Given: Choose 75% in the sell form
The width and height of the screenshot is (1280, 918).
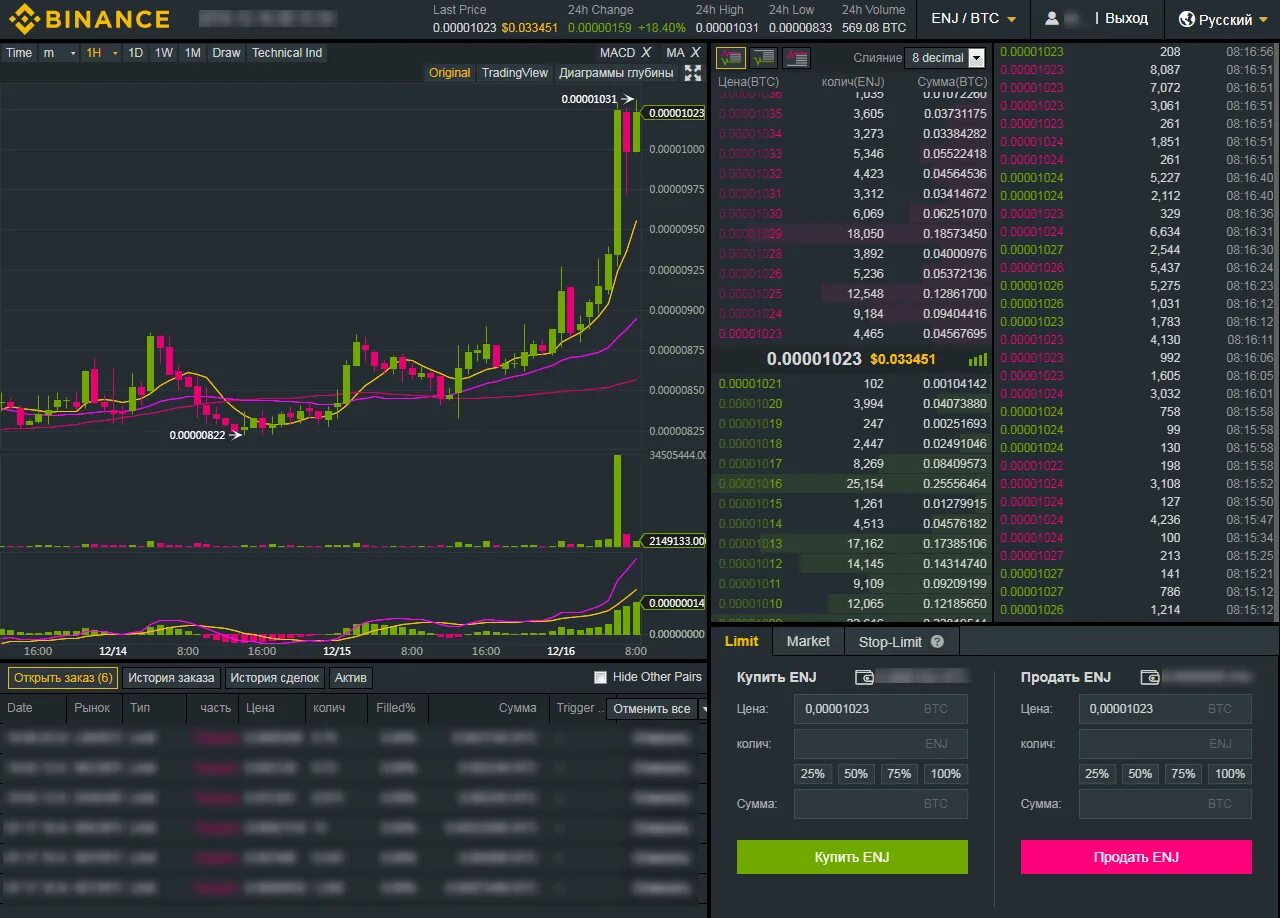Looking at the screenshot, I should pyautogui.click(x=1183, y=774).
